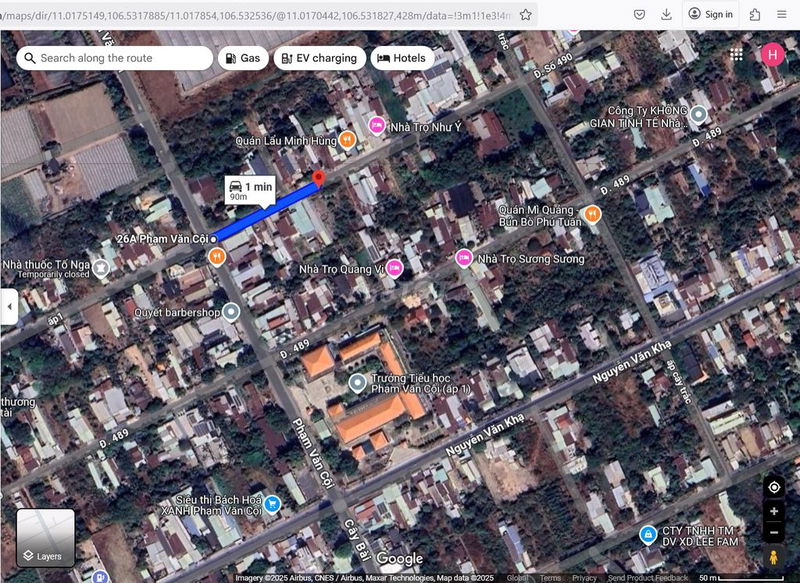Click the Save to Pocket icon
This screenshot has width=800, height=583.
point(639,14)
